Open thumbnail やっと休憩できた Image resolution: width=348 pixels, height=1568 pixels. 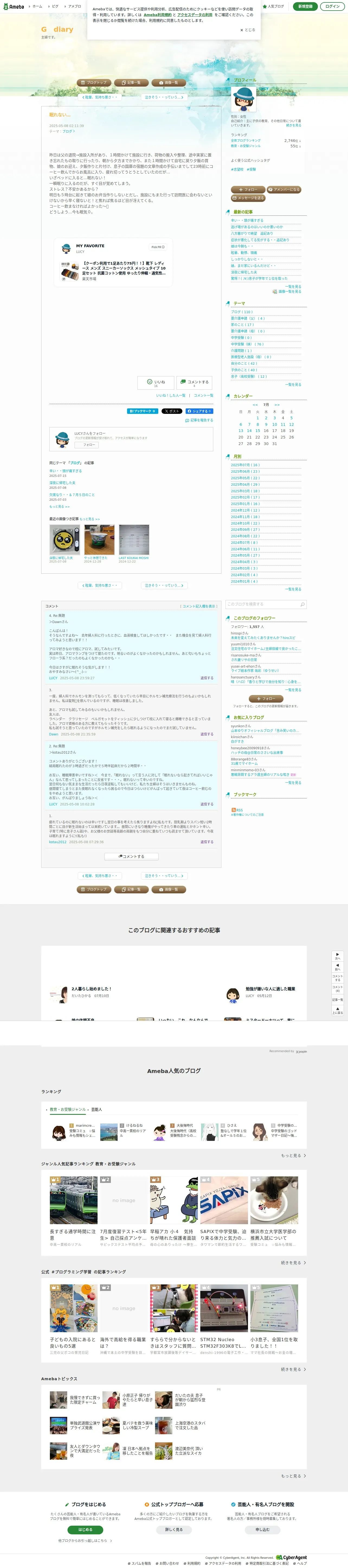(99, 540)
